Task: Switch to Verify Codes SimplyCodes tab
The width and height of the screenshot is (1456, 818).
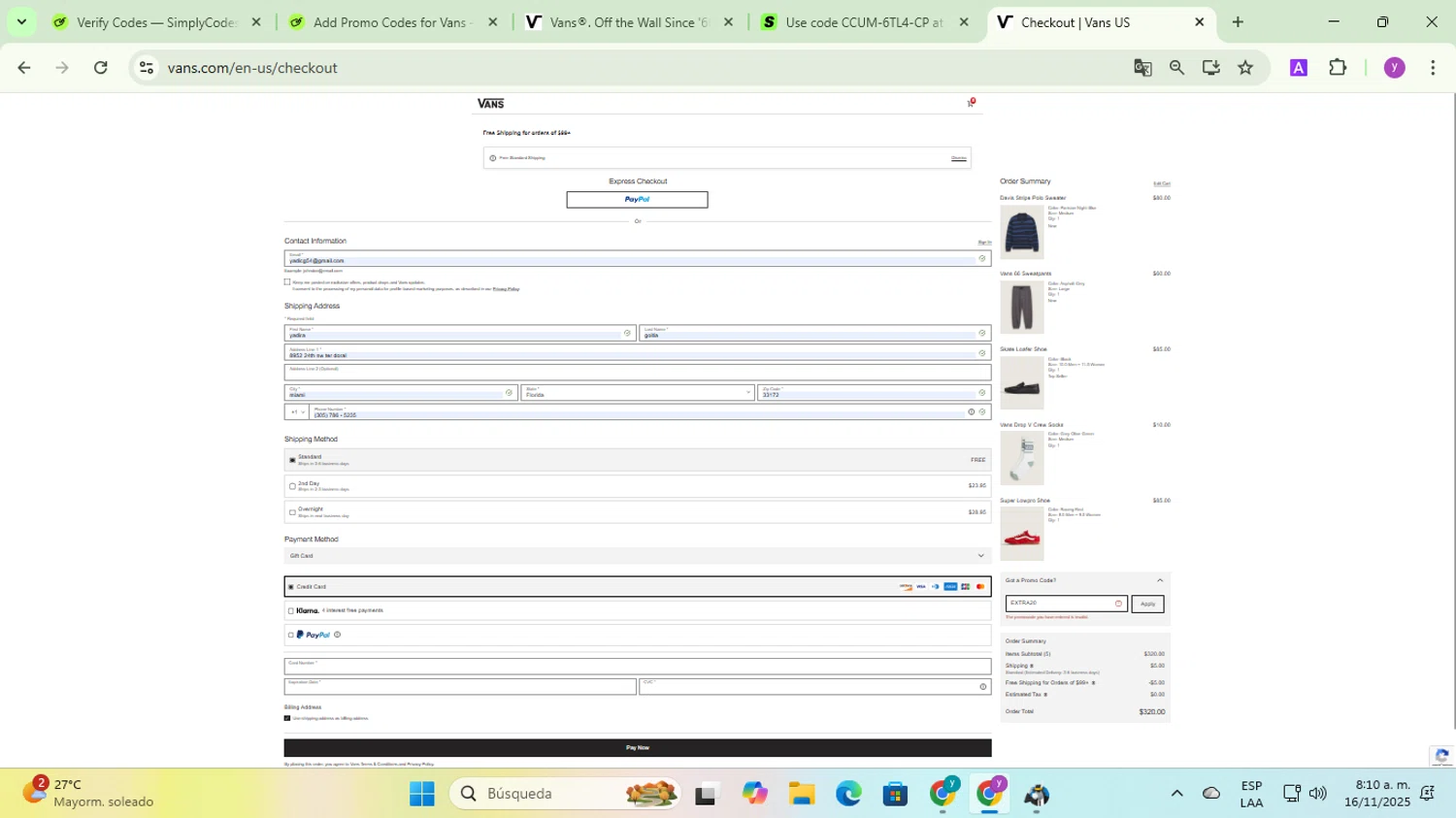Action: point(157,22)
